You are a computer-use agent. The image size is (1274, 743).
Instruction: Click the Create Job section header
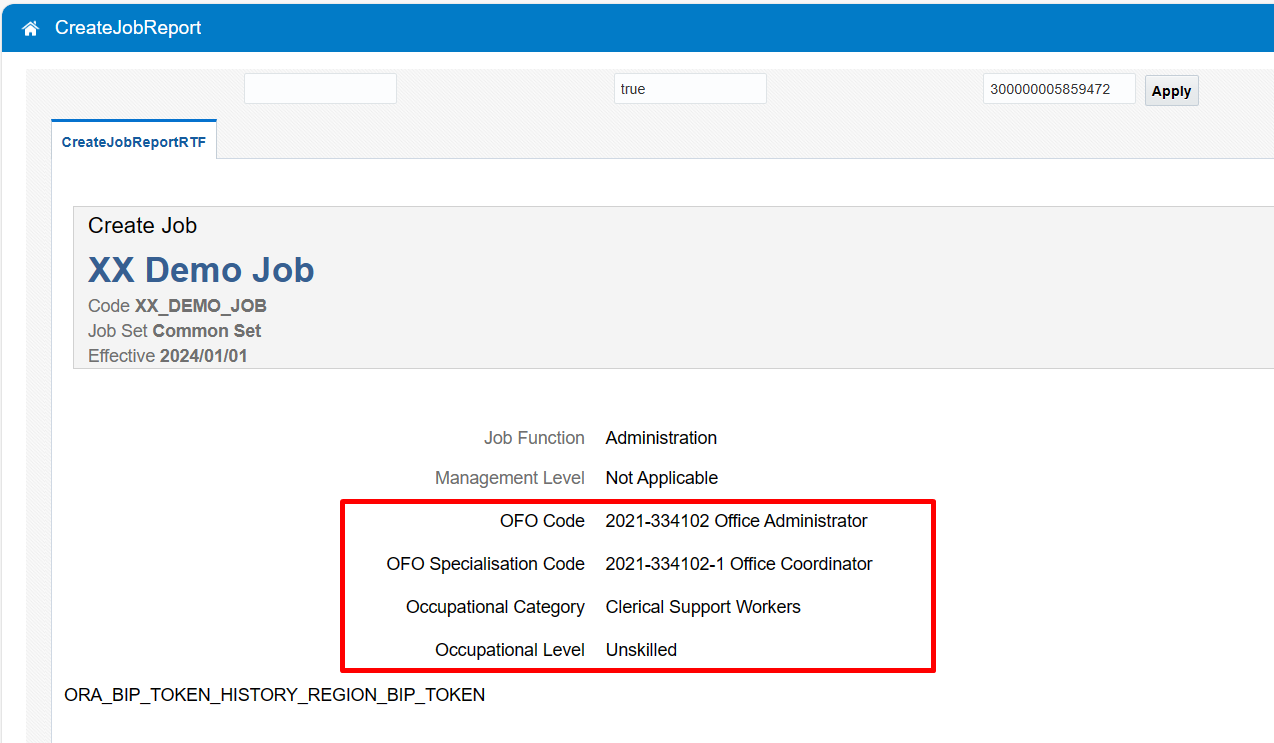coord(142,225)
